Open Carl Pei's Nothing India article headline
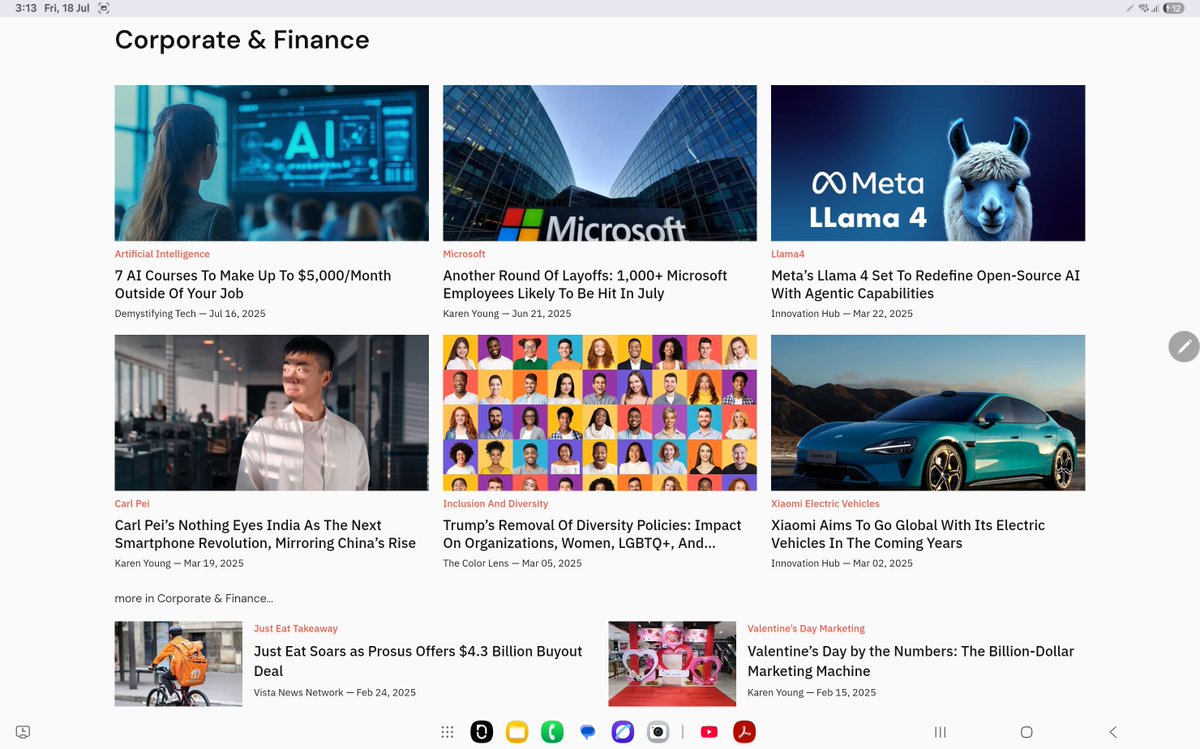This screenshot has width=1200, height=749. click(x=265, y=534)
